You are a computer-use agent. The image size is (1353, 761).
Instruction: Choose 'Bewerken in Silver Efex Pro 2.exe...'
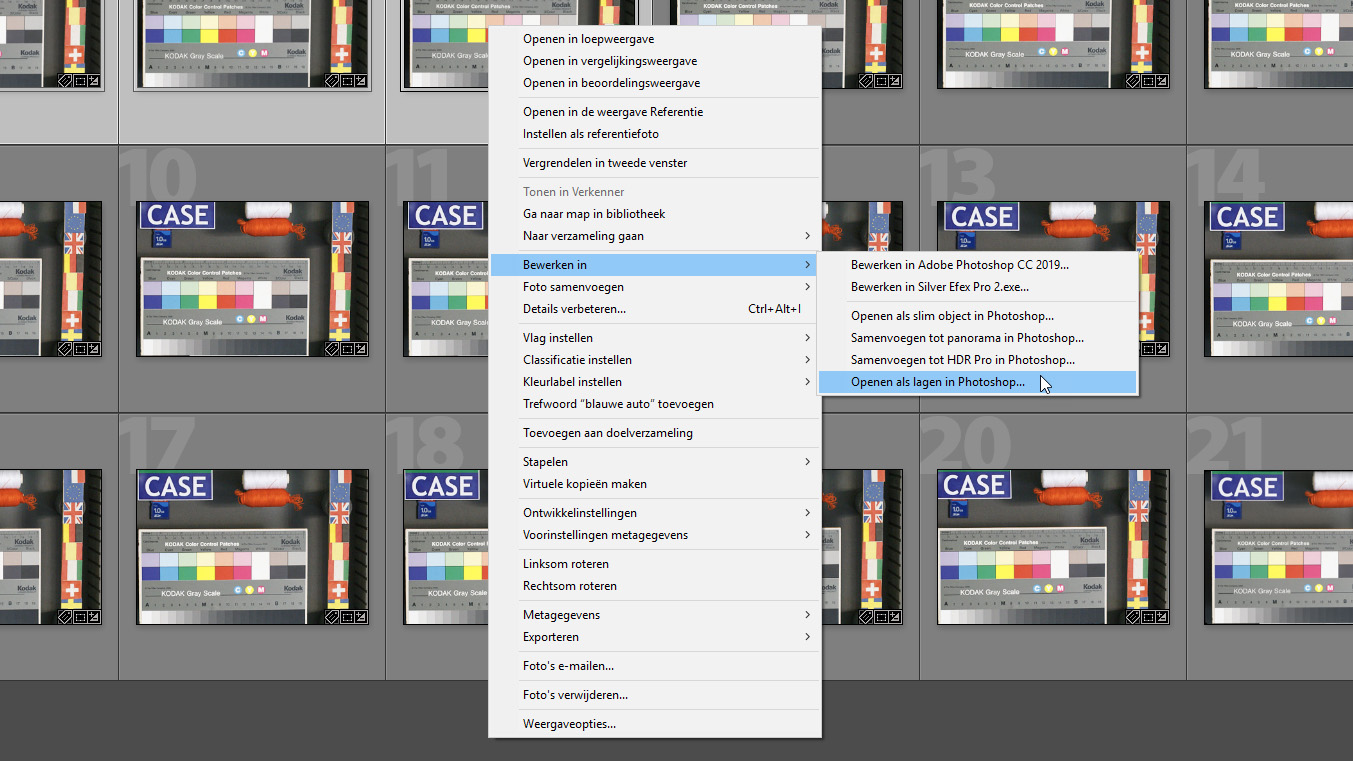pyautogui.click(x=978, y=287)
